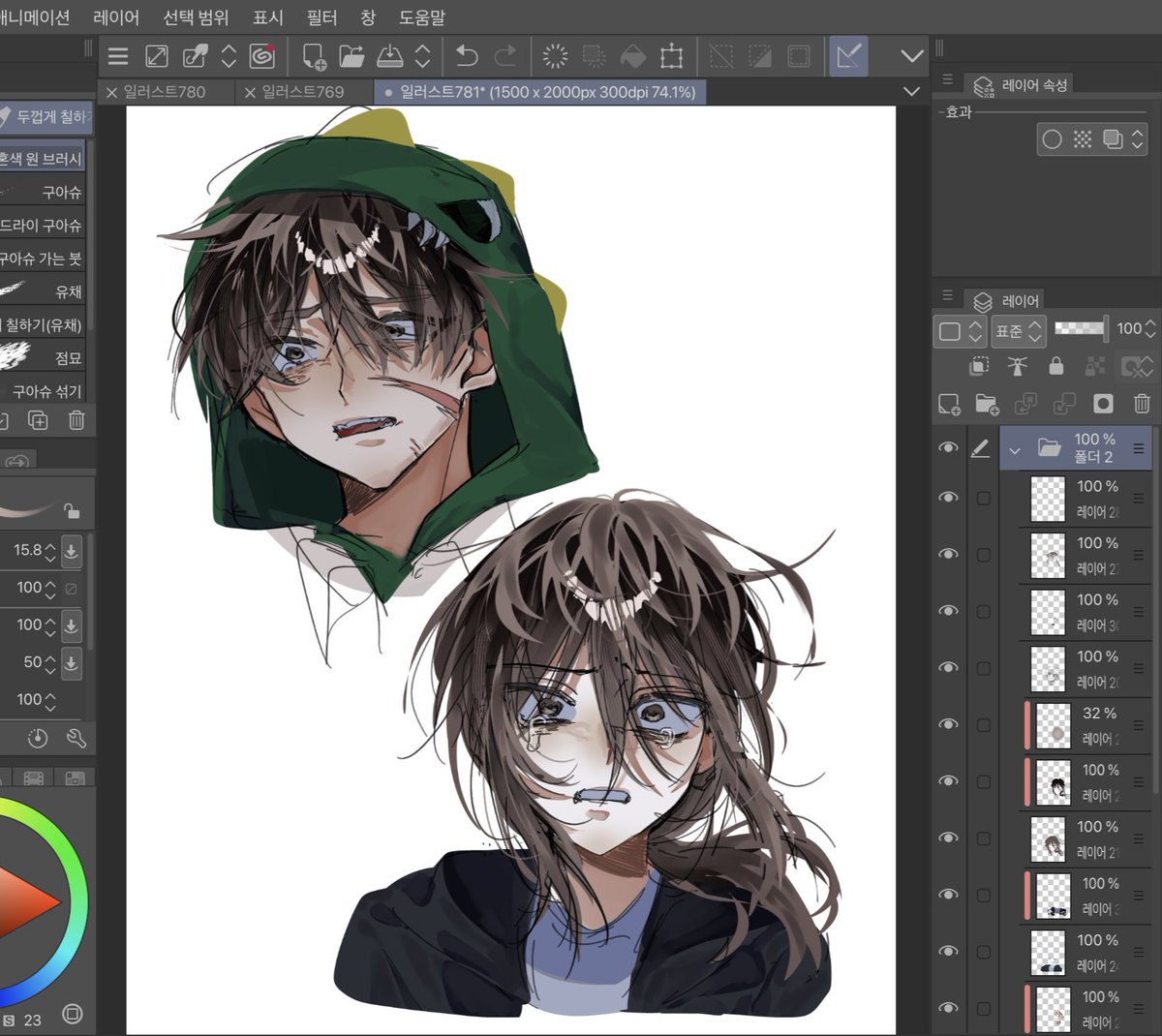The width and height of the screenshot is (1162, 1036).
Task: Click the Invert selection icon
Action: point(760,57)
